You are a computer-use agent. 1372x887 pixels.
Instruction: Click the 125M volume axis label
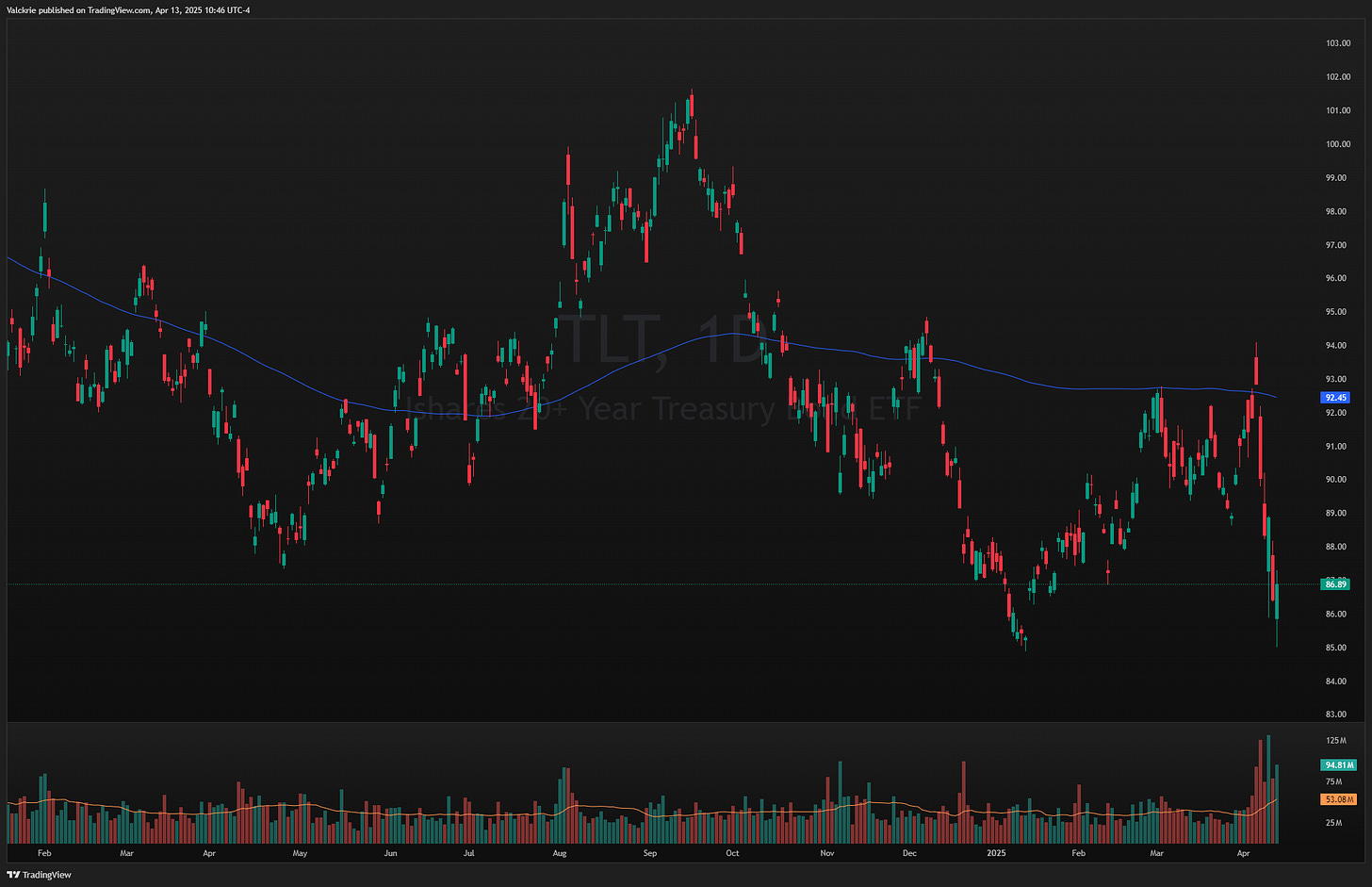[x=1335, y=741]
